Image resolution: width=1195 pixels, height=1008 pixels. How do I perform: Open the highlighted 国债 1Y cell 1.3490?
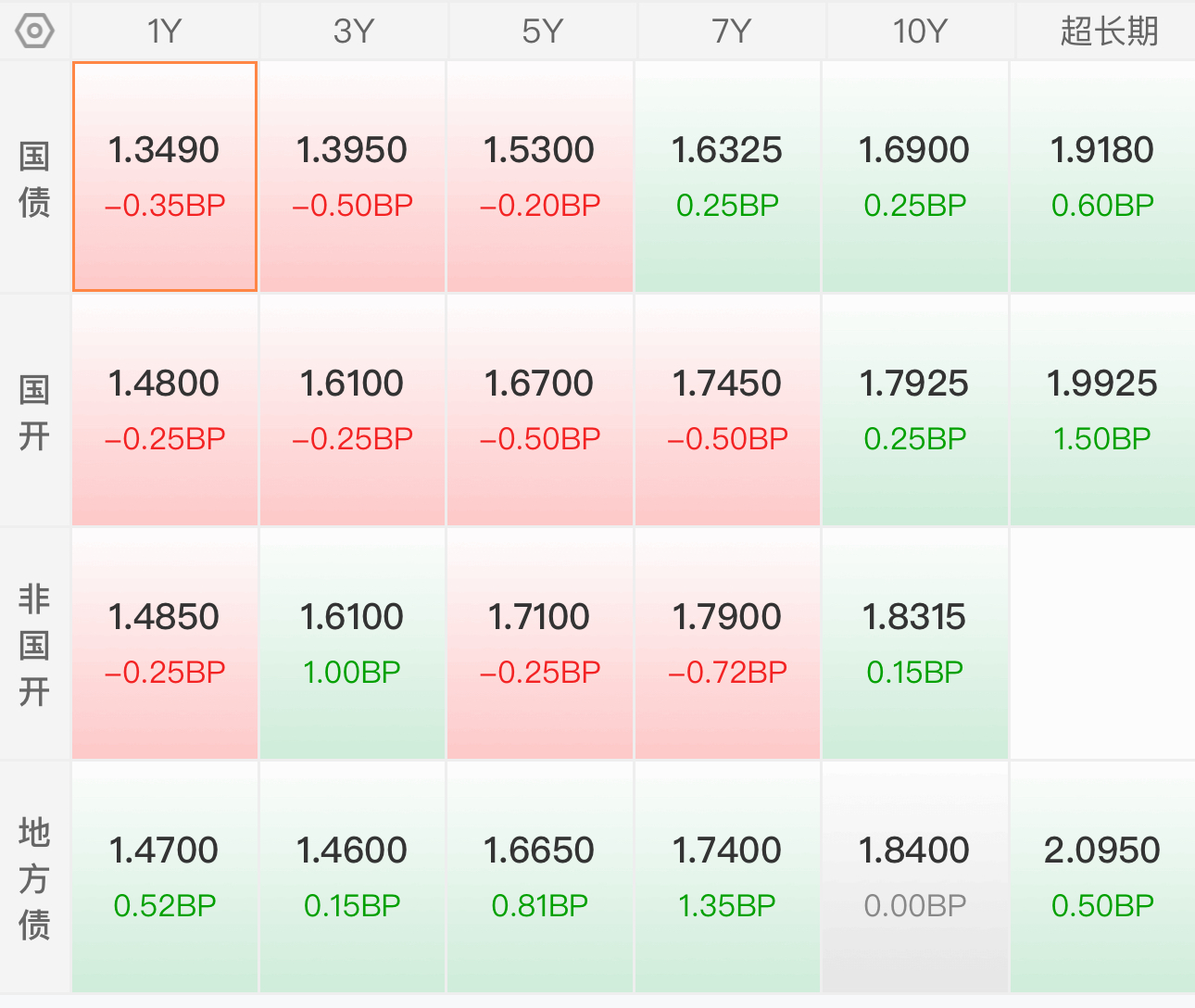click(x=165, y=177)
